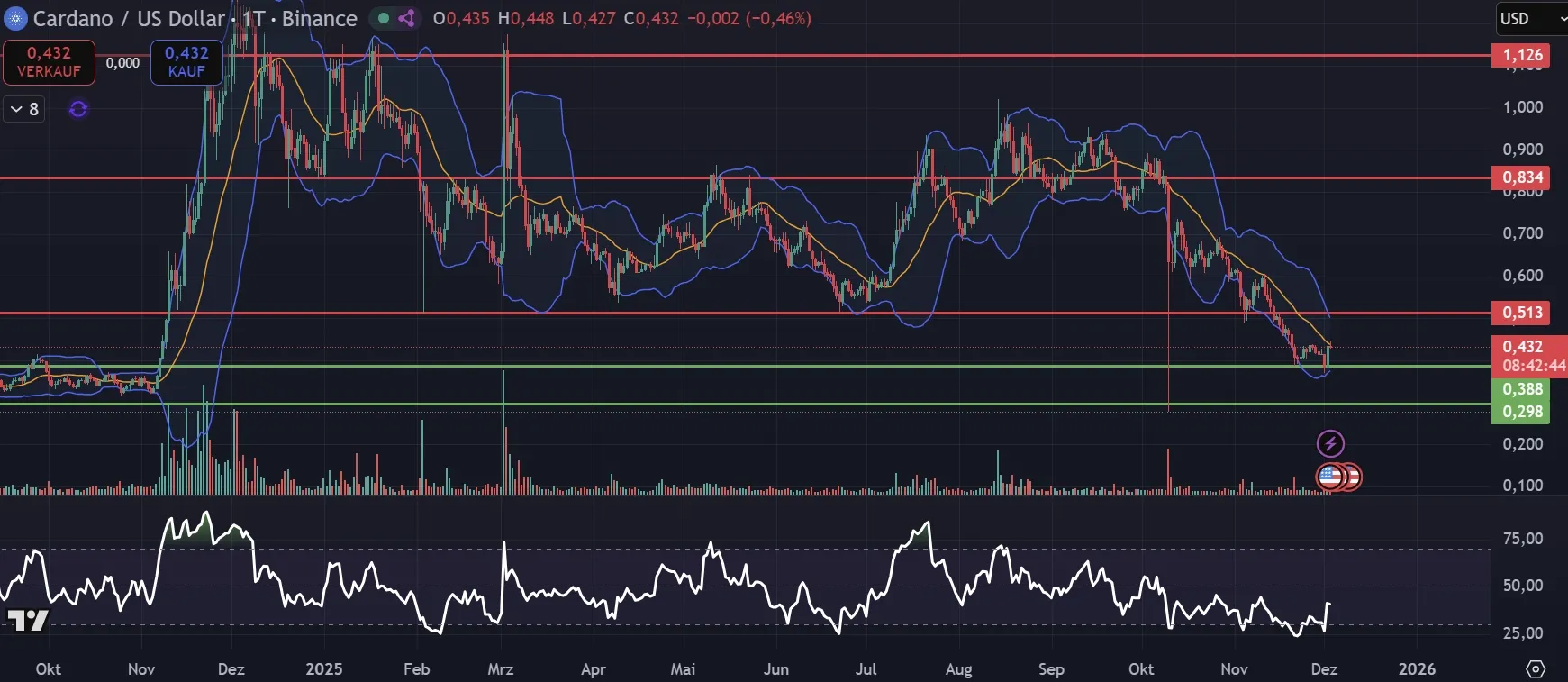
Task: Click the Sep time axis label
Action: [x=1051, y=669]
